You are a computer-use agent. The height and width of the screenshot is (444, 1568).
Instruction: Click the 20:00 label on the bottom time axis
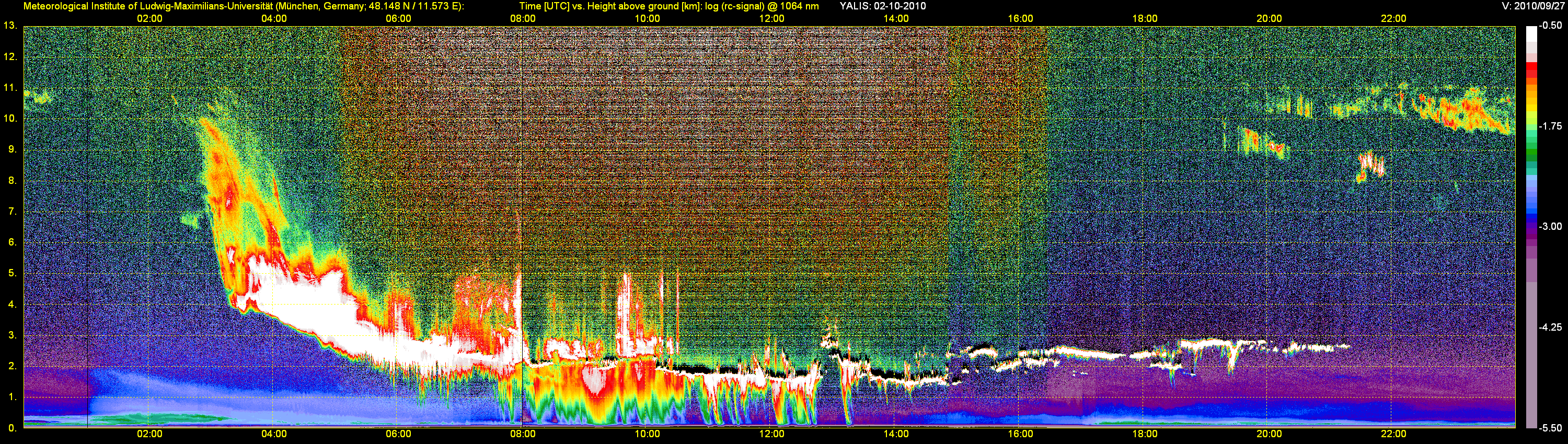(1269, 434)
